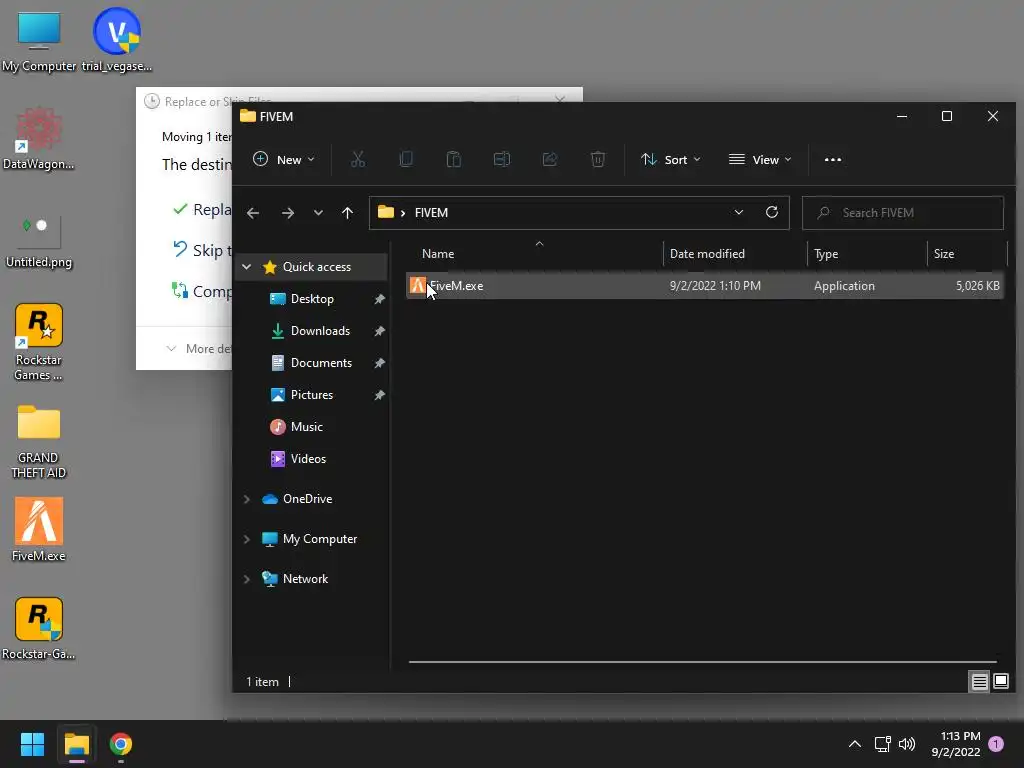1024x768 pixels.
Task: Click FIVEM address bar path
Action: point(431,213)
